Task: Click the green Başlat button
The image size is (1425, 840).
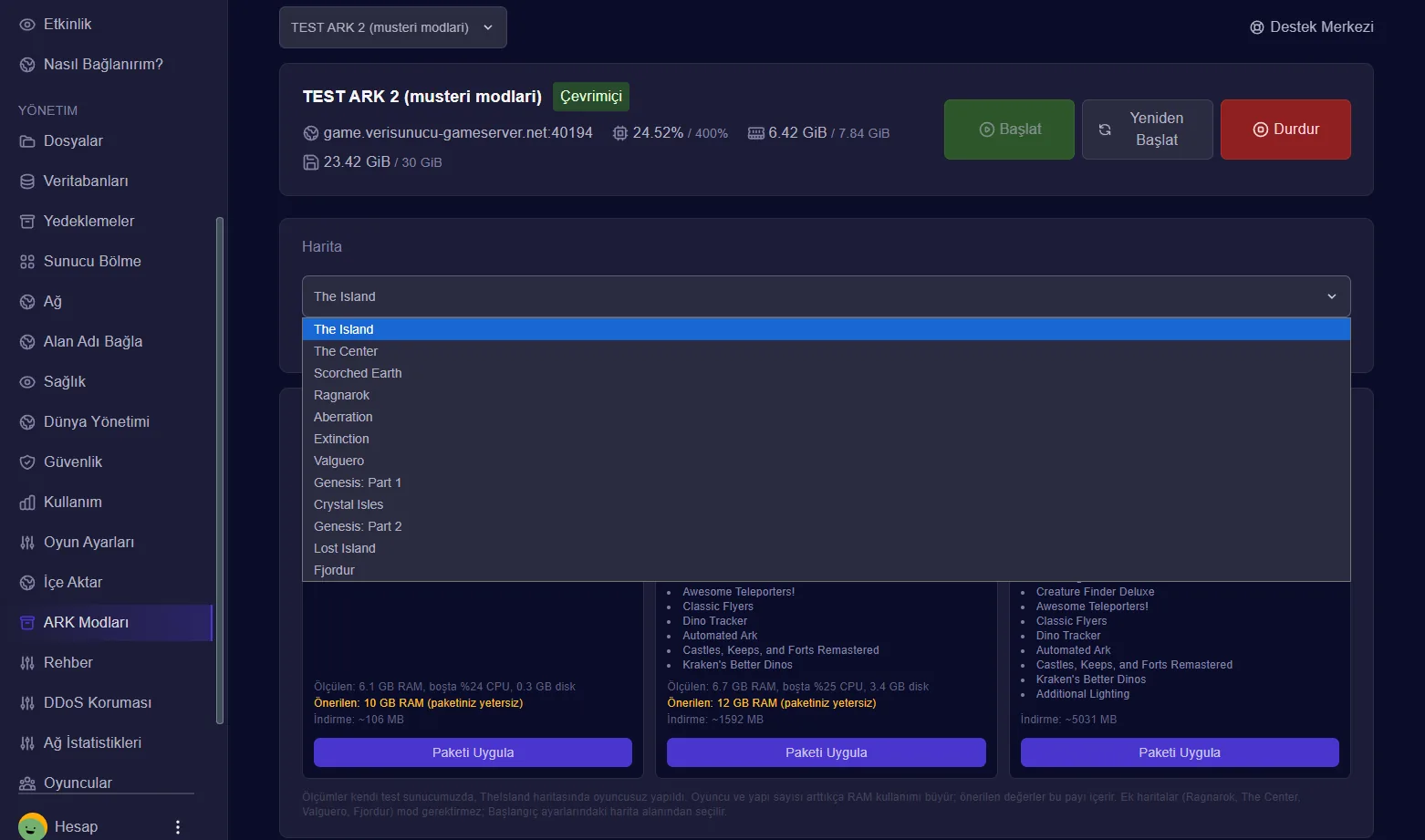Action: coord(1009,130)
